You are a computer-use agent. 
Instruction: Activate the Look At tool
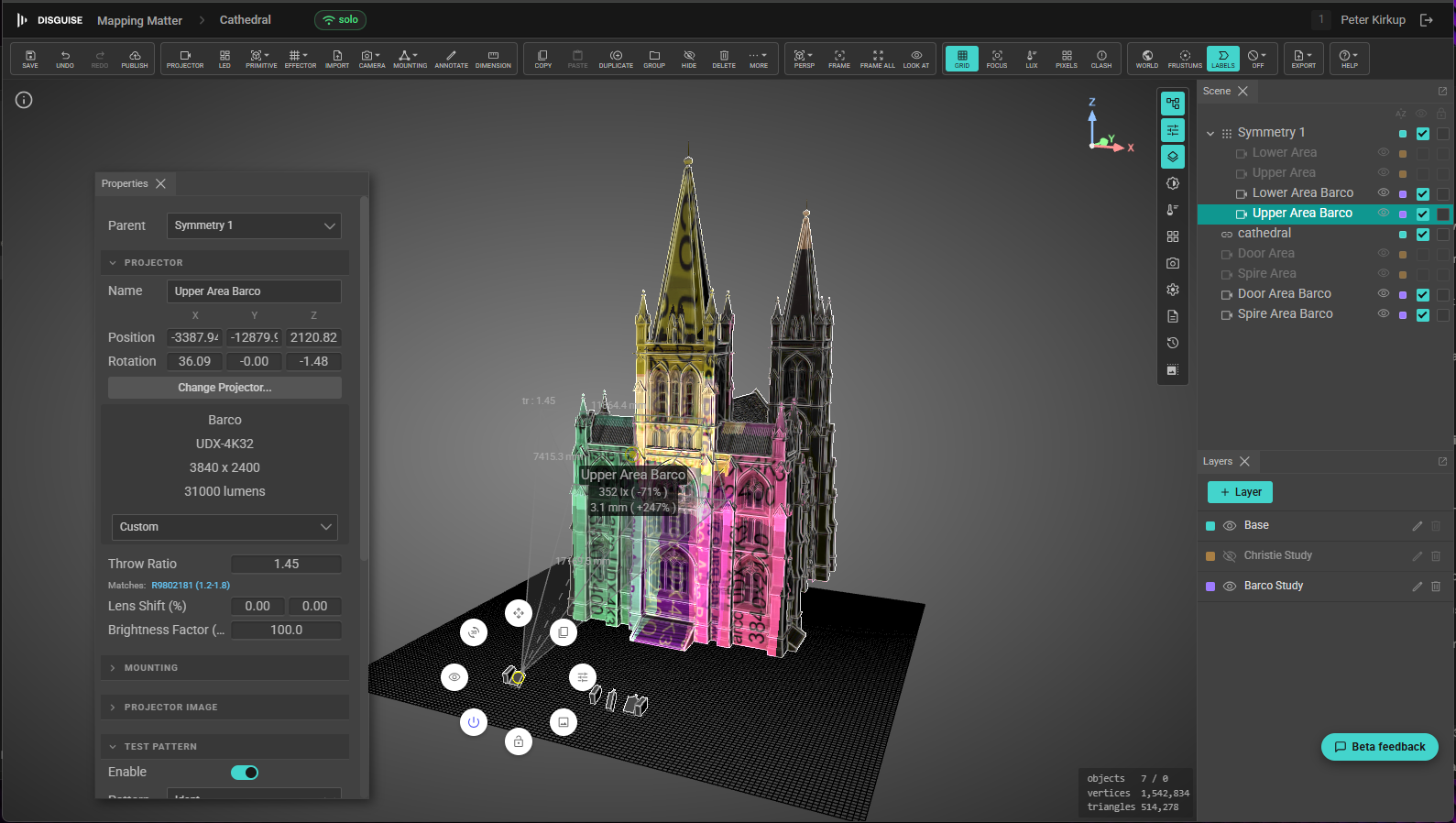click(916, 59)
